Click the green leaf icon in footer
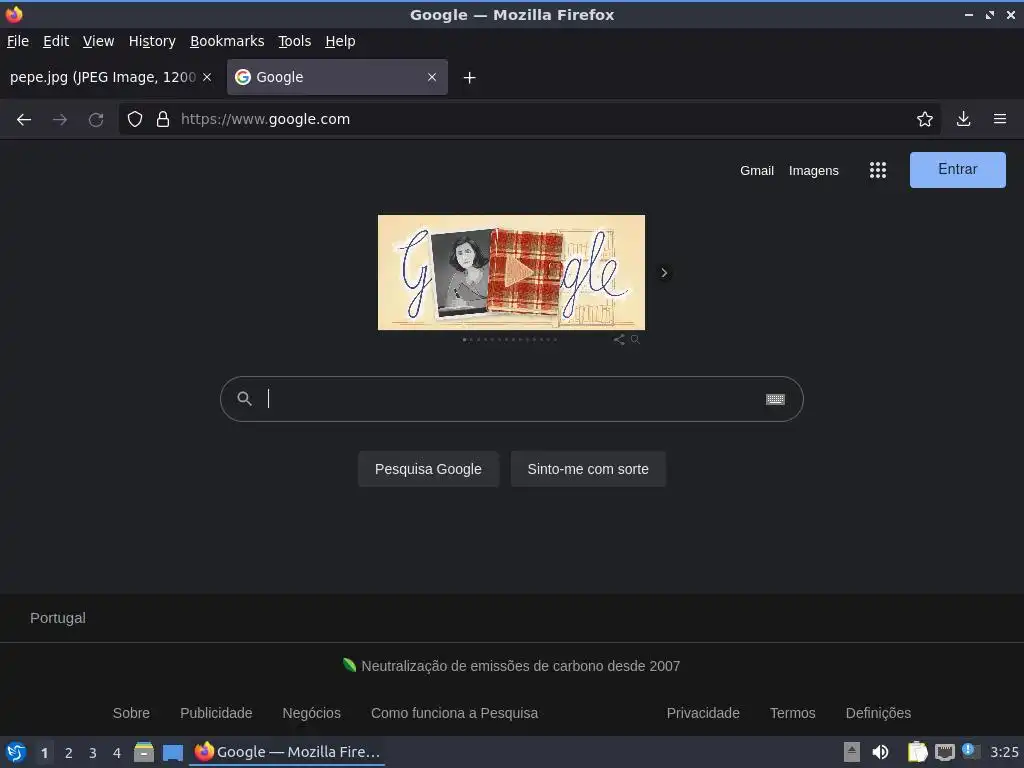The height and width of the screenshot is (768, 1024). pyautogui.click(x=349, y=665)
